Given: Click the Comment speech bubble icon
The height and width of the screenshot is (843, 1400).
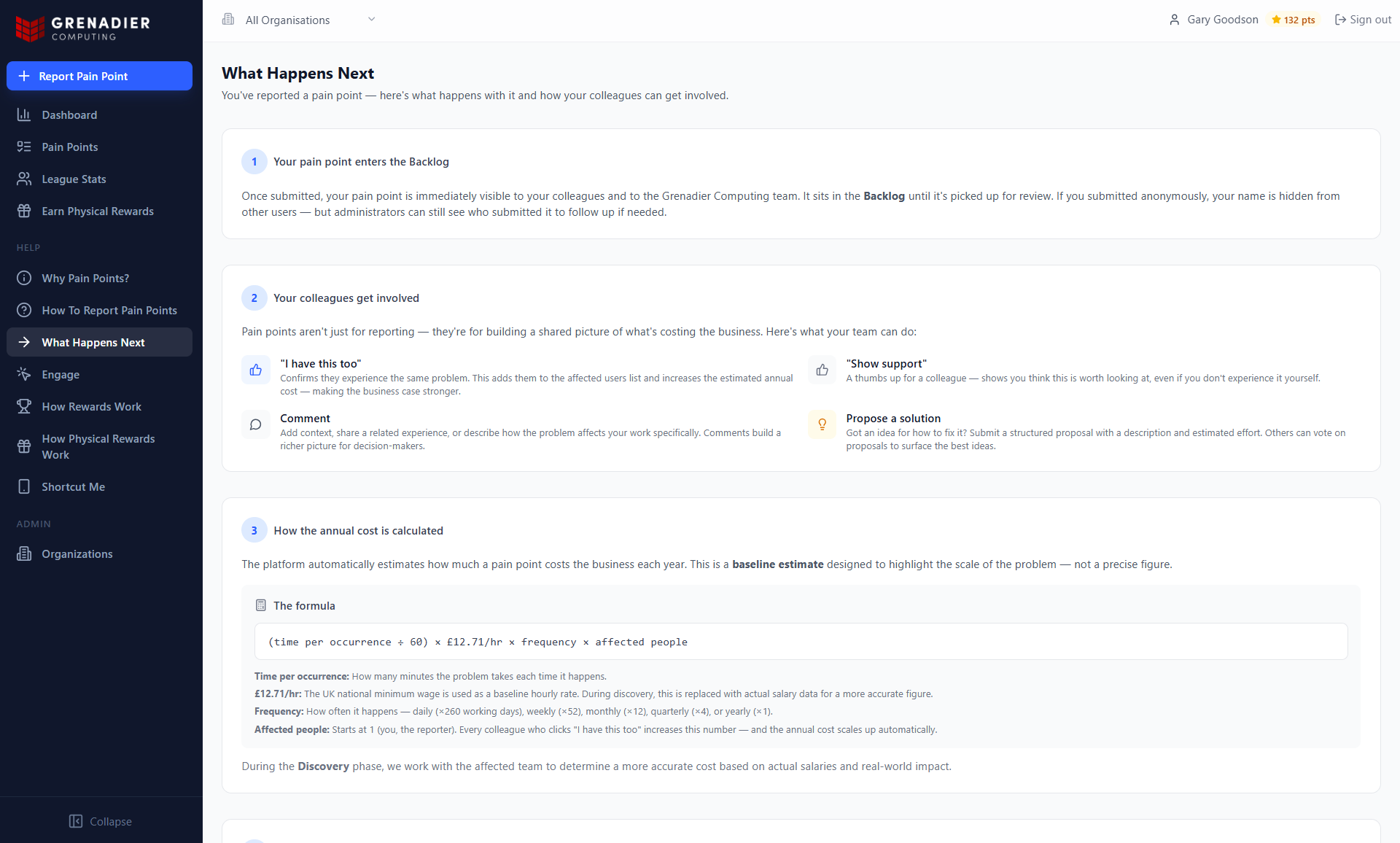Looking at the screenshot, I should 256,424.
